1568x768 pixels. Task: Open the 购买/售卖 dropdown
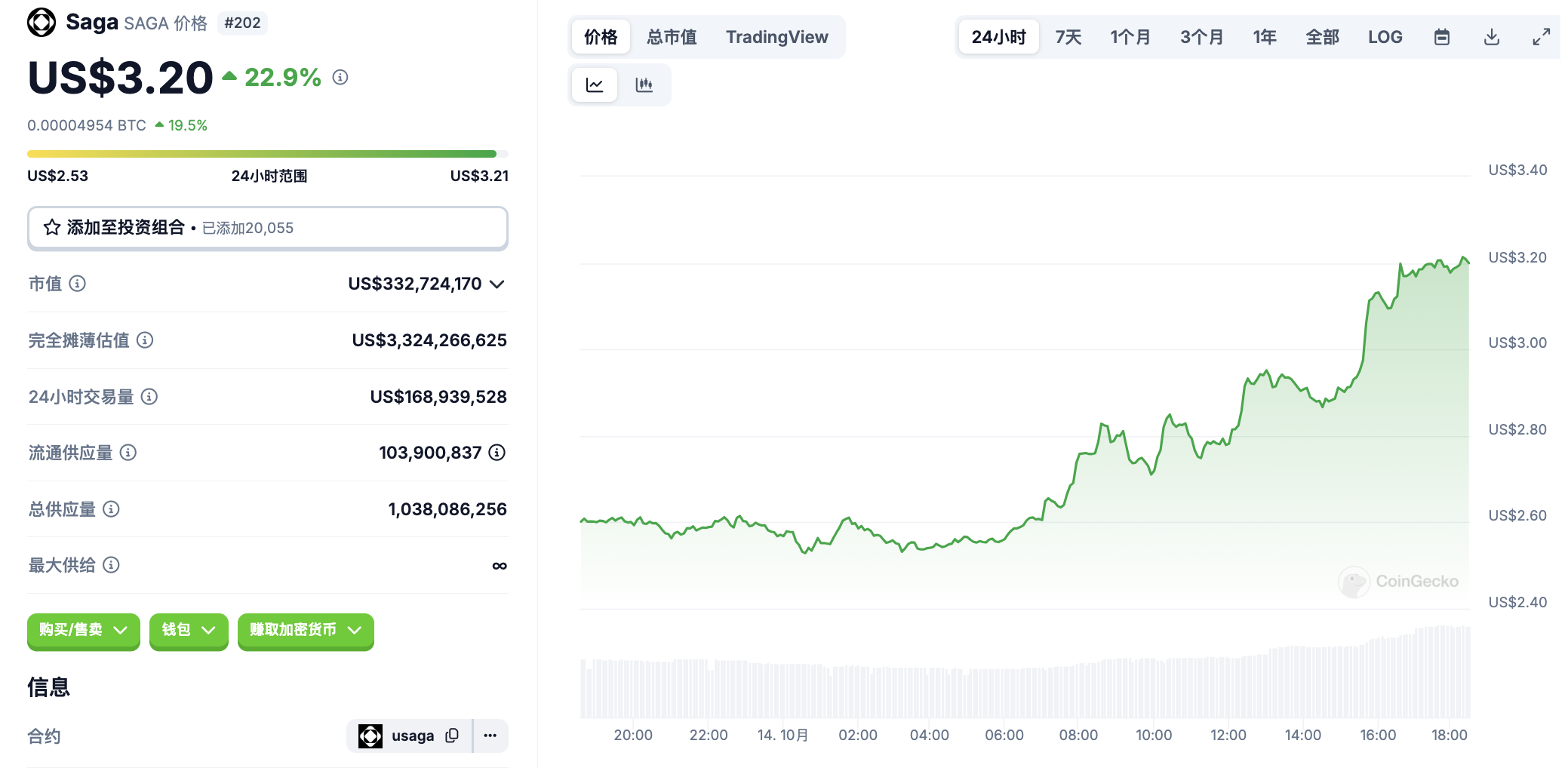click(x=83, y=630)
